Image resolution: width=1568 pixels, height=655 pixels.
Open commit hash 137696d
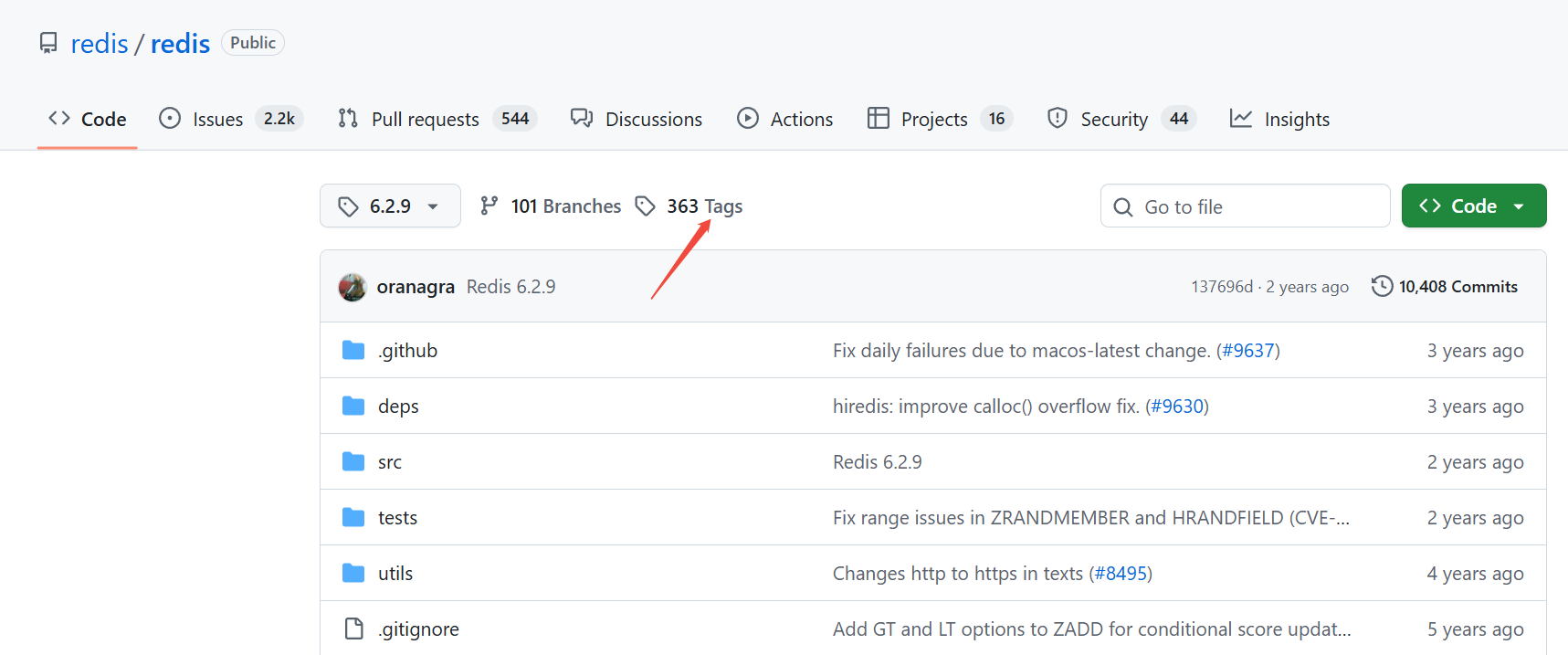pyautogui.click(x=1222, y=287)
